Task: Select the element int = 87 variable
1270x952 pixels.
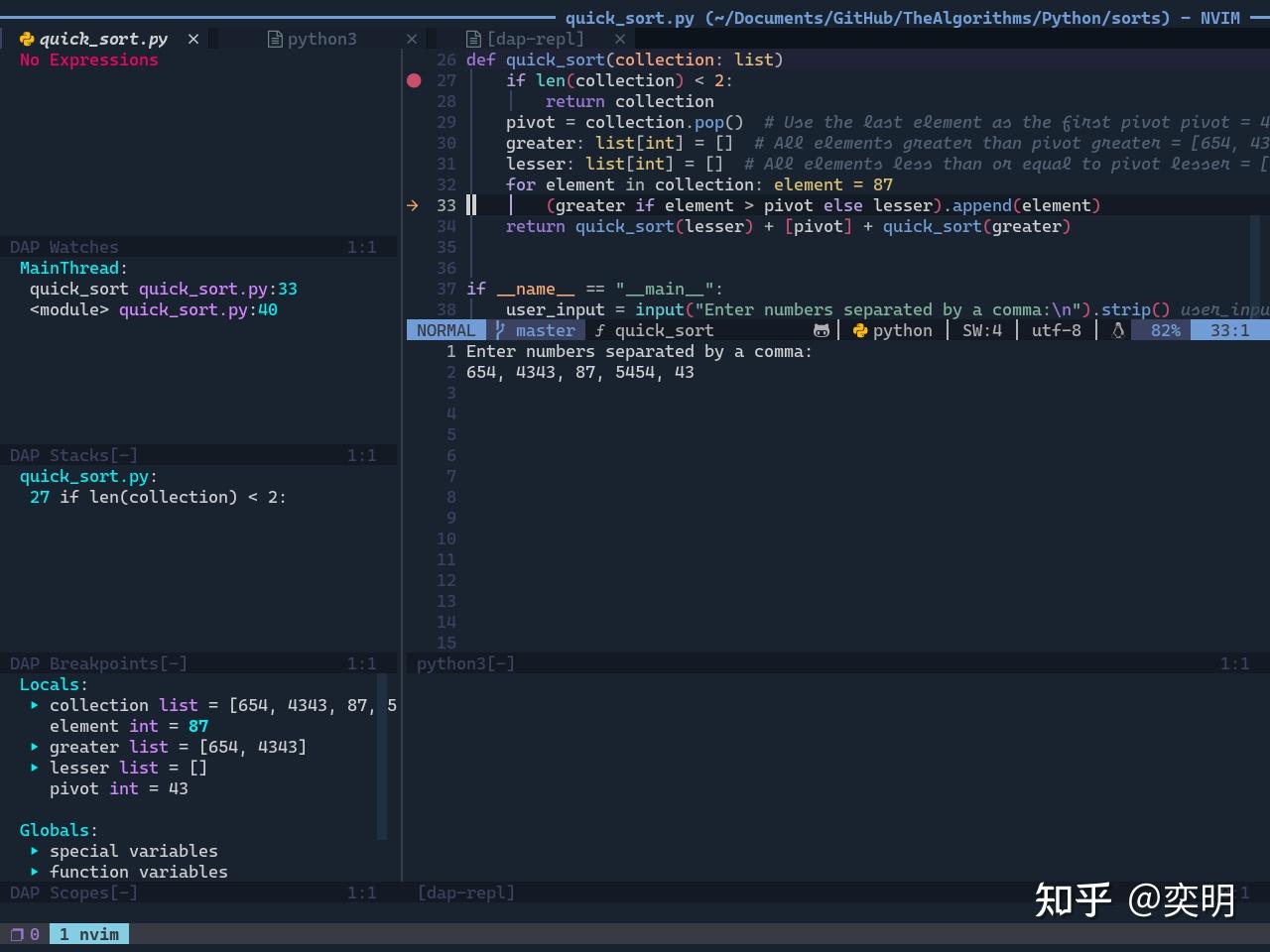Action: [129, 726]
